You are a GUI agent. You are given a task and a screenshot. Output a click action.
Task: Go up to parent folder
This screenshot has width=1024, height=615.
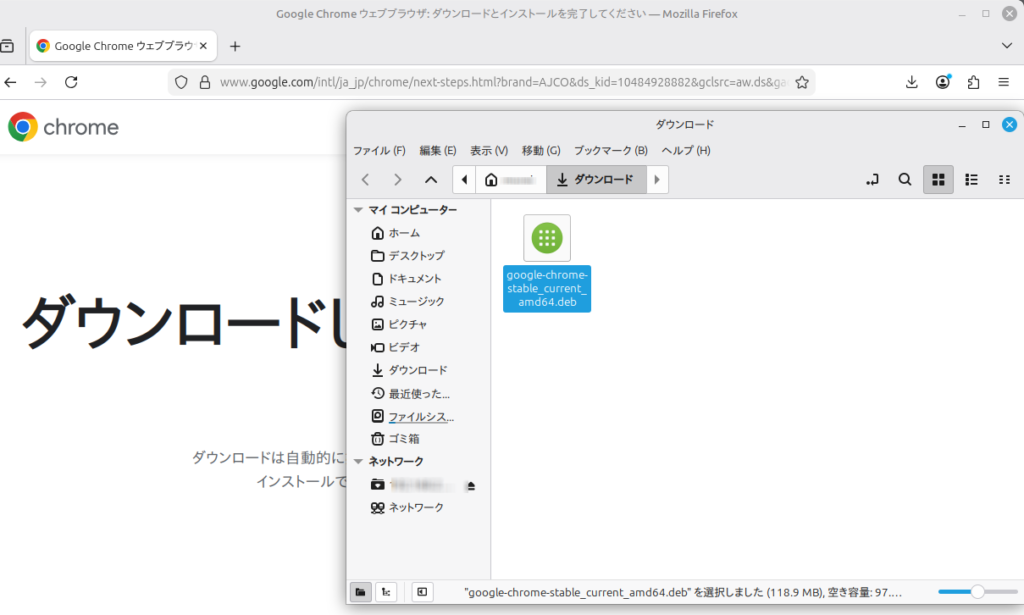(x=431, y=180)
